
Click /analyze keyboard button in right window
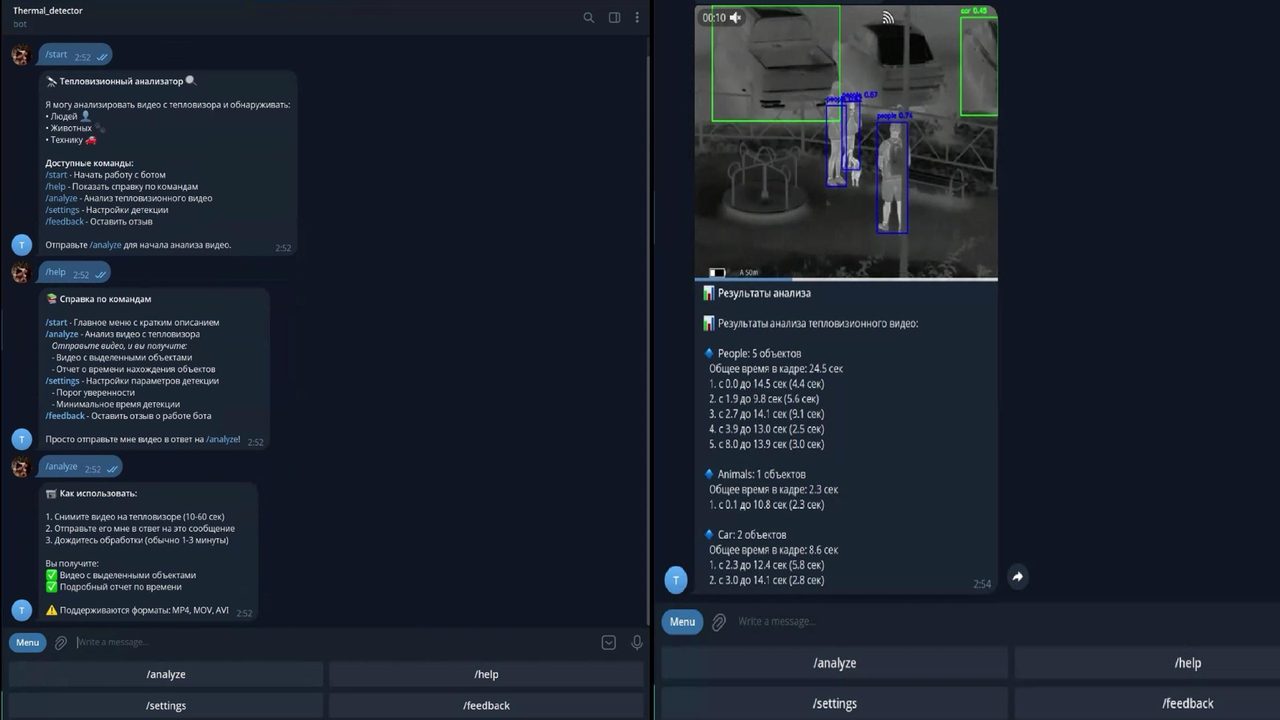(834, 663)
